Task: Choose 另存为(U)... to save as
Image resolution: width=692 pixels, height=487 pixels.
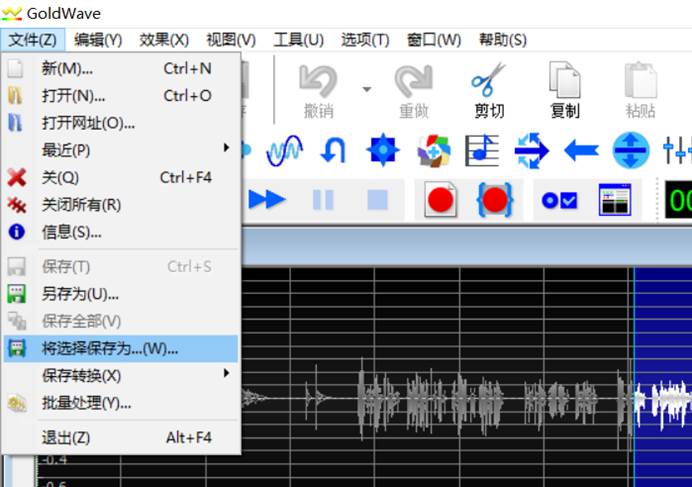Action: (80, 294)
